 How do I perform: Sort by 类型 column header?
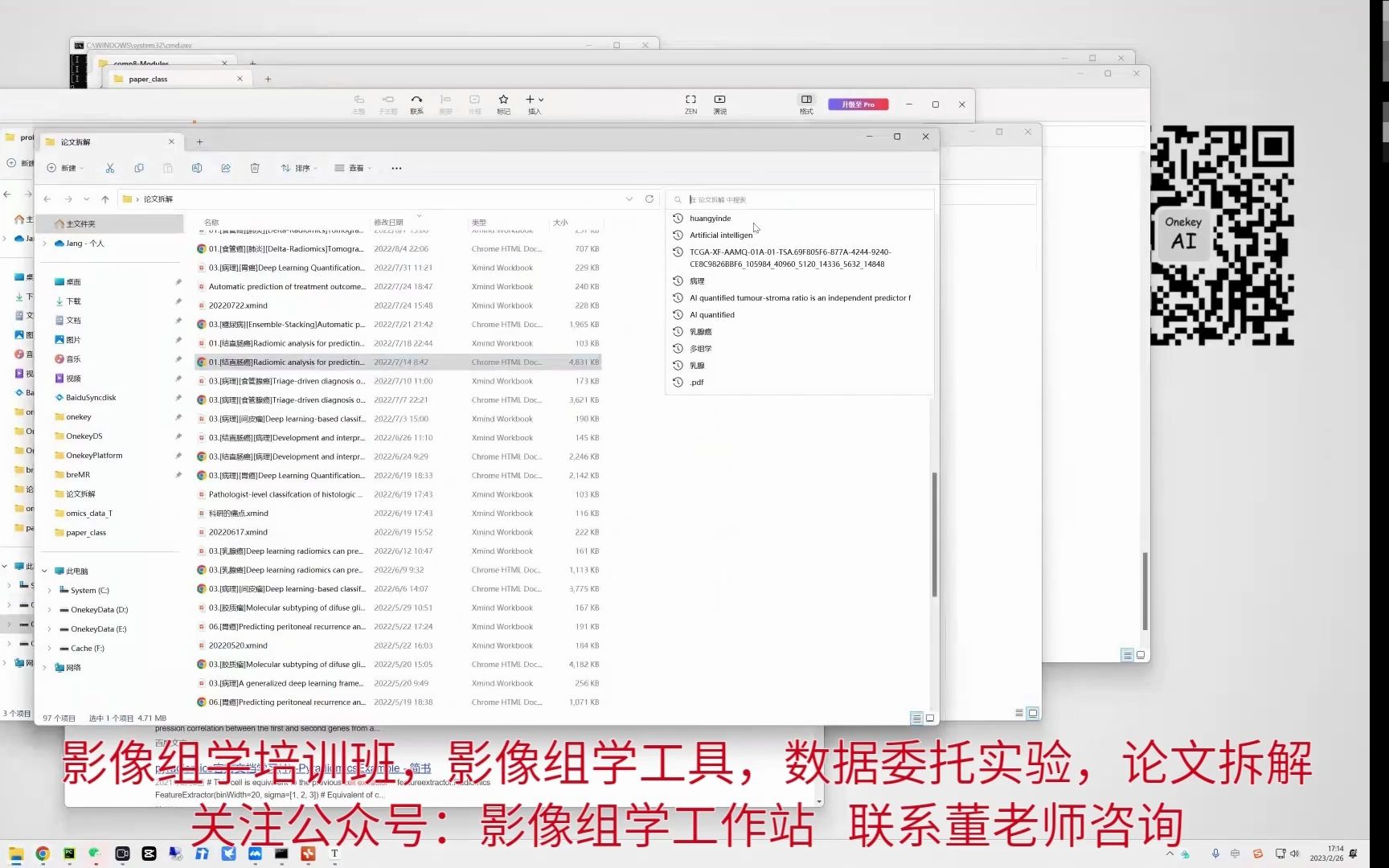coord(479,223)
